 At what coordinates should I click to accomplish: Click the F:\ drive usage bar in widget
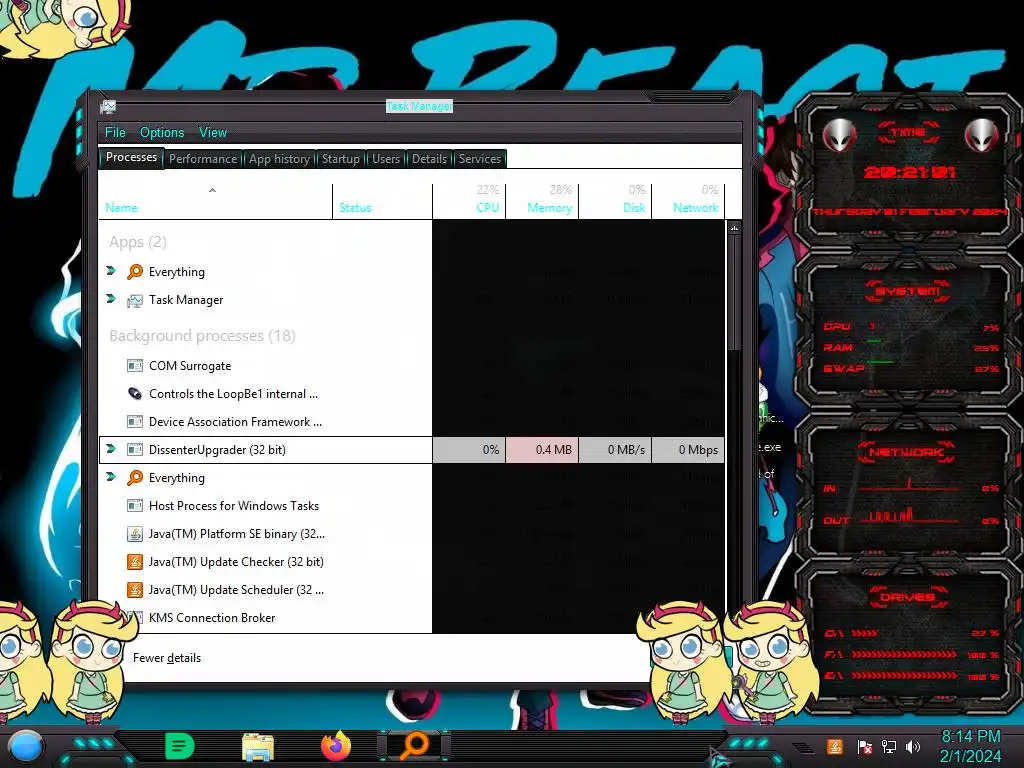tap(904, 654)
